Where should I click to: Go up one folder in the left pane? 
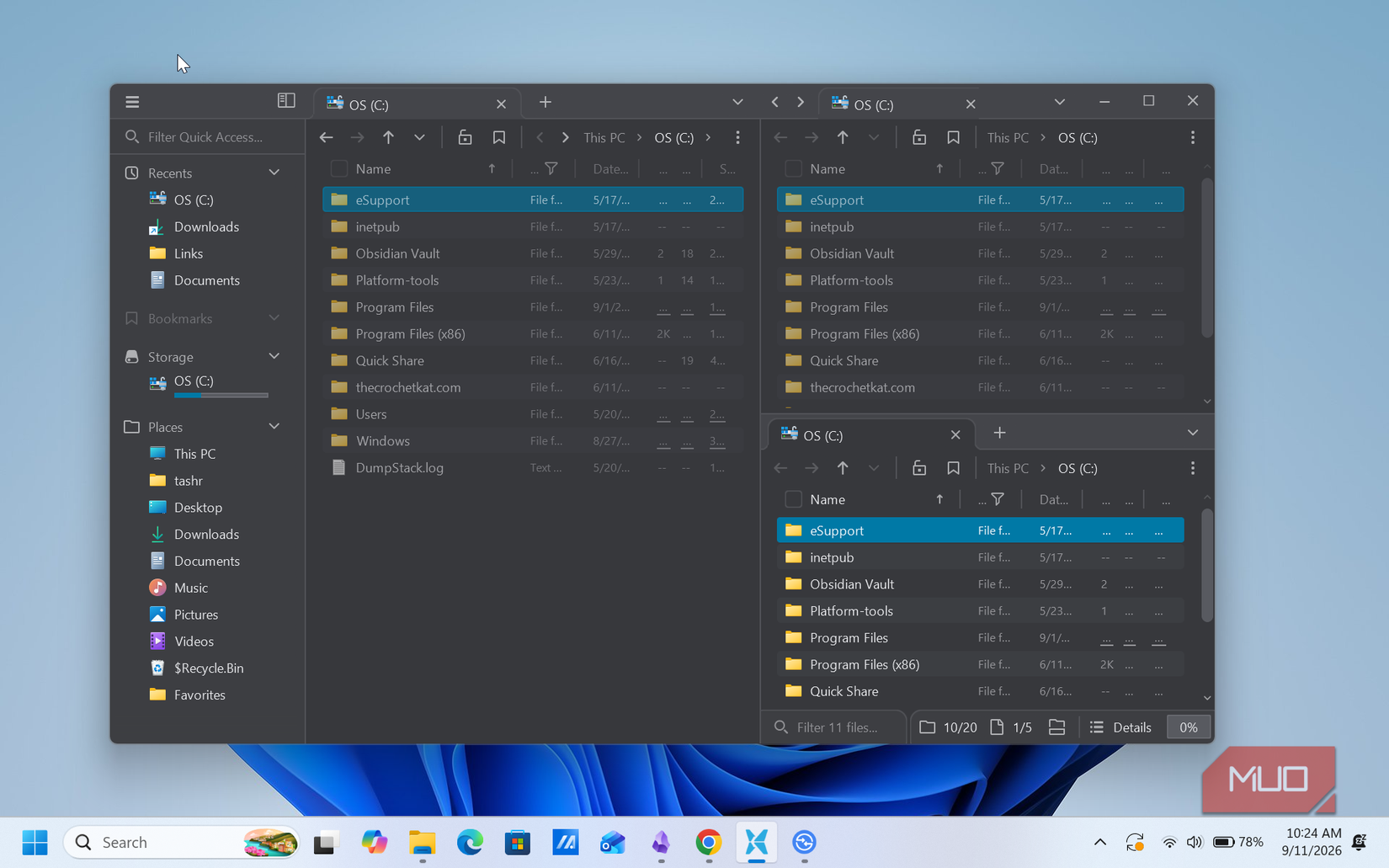coord(388,137)
